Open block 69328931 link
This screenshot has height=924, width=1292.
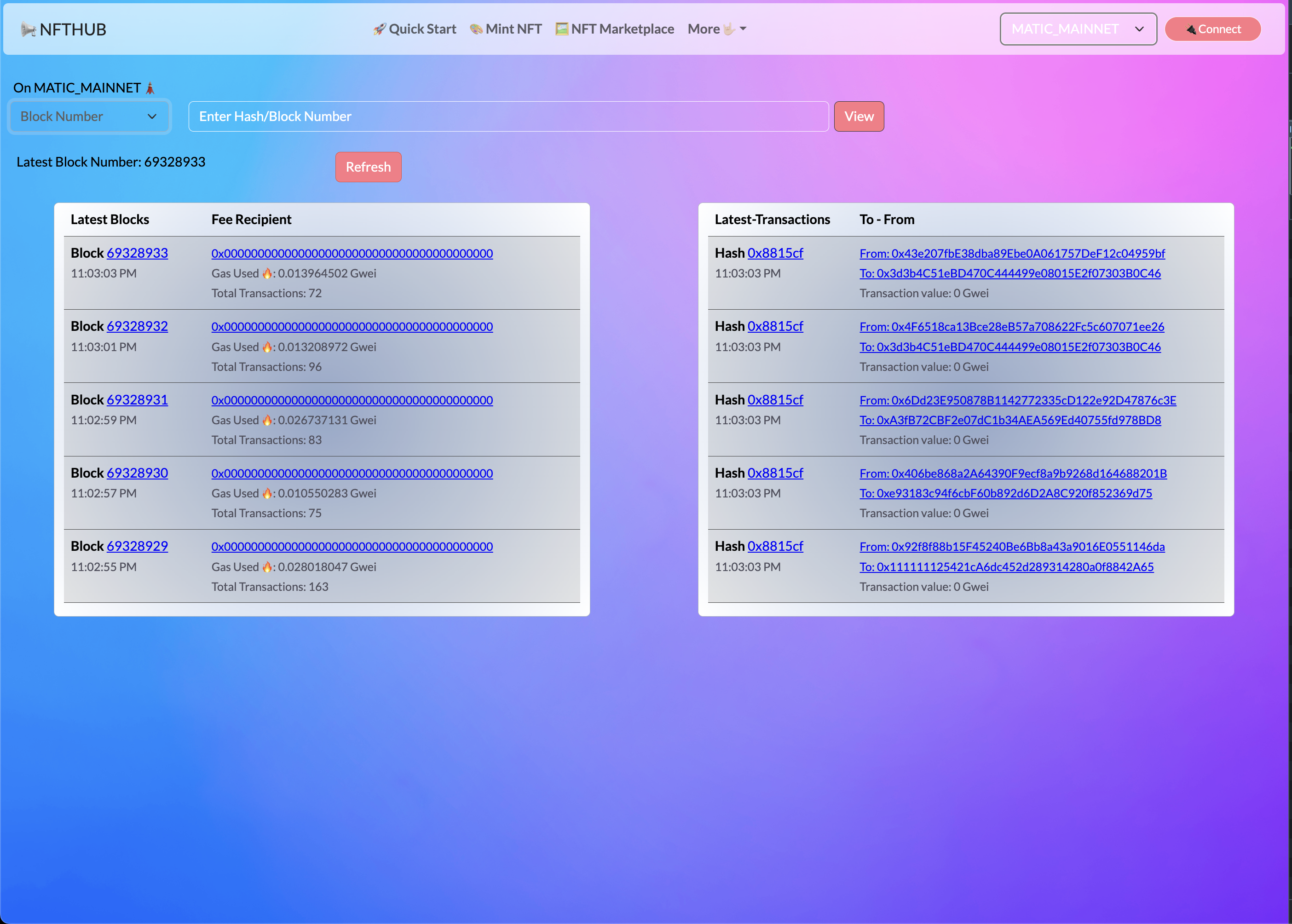tap(137, 400)
